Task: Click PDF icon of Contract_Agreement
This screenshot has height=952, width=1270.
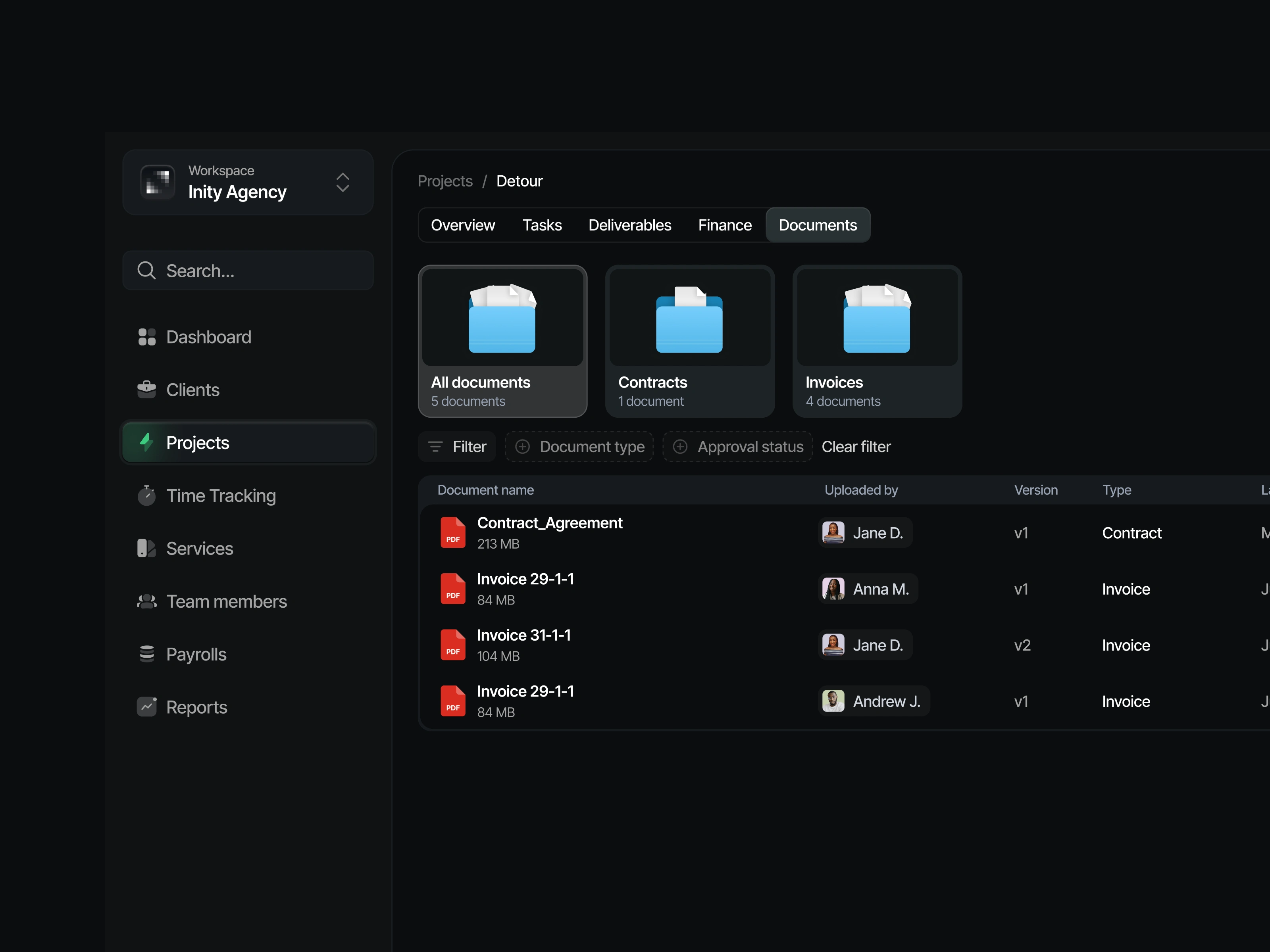Action: 453,532
